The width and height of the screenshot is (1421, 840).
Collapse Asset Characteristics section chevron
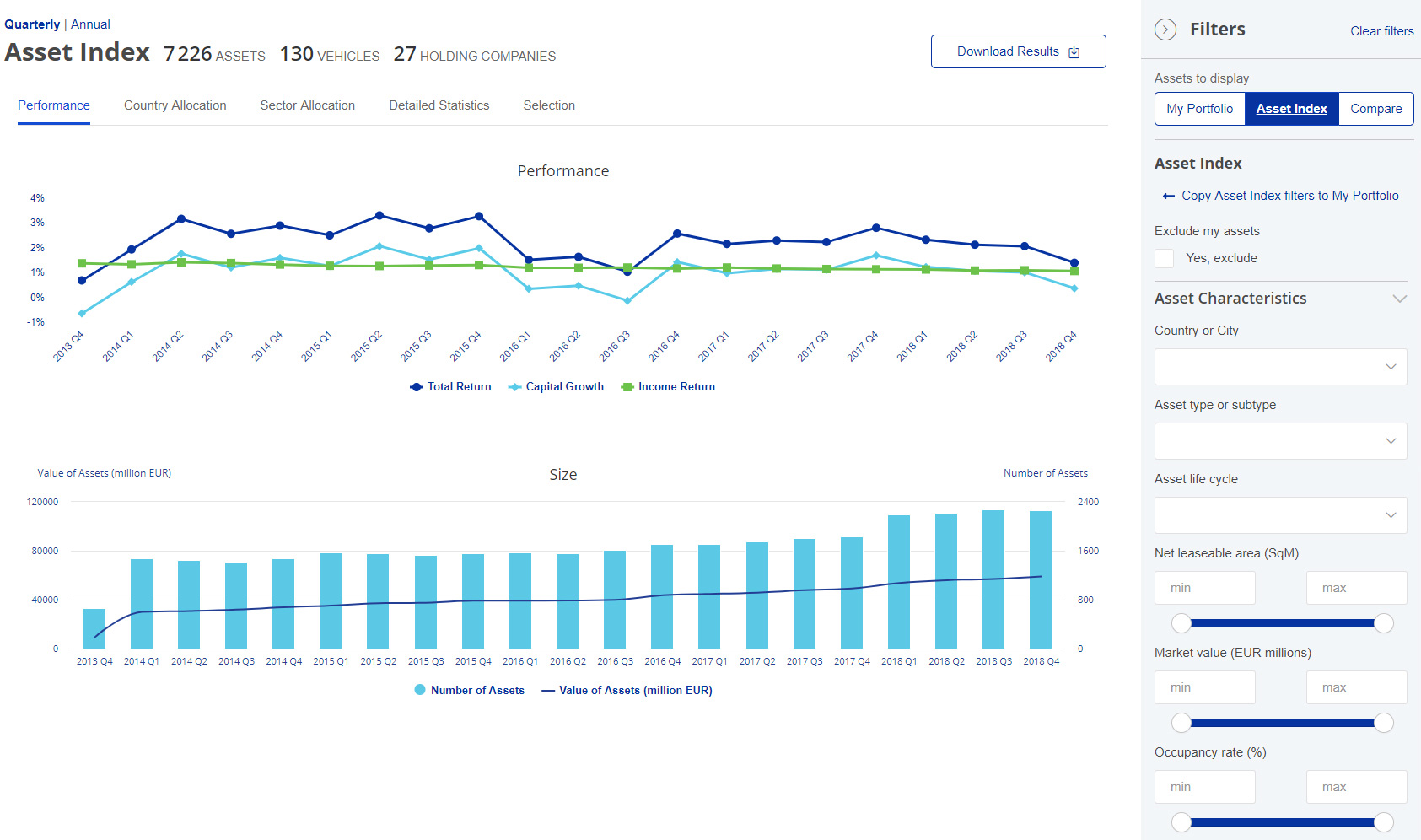coord(1400,299)
